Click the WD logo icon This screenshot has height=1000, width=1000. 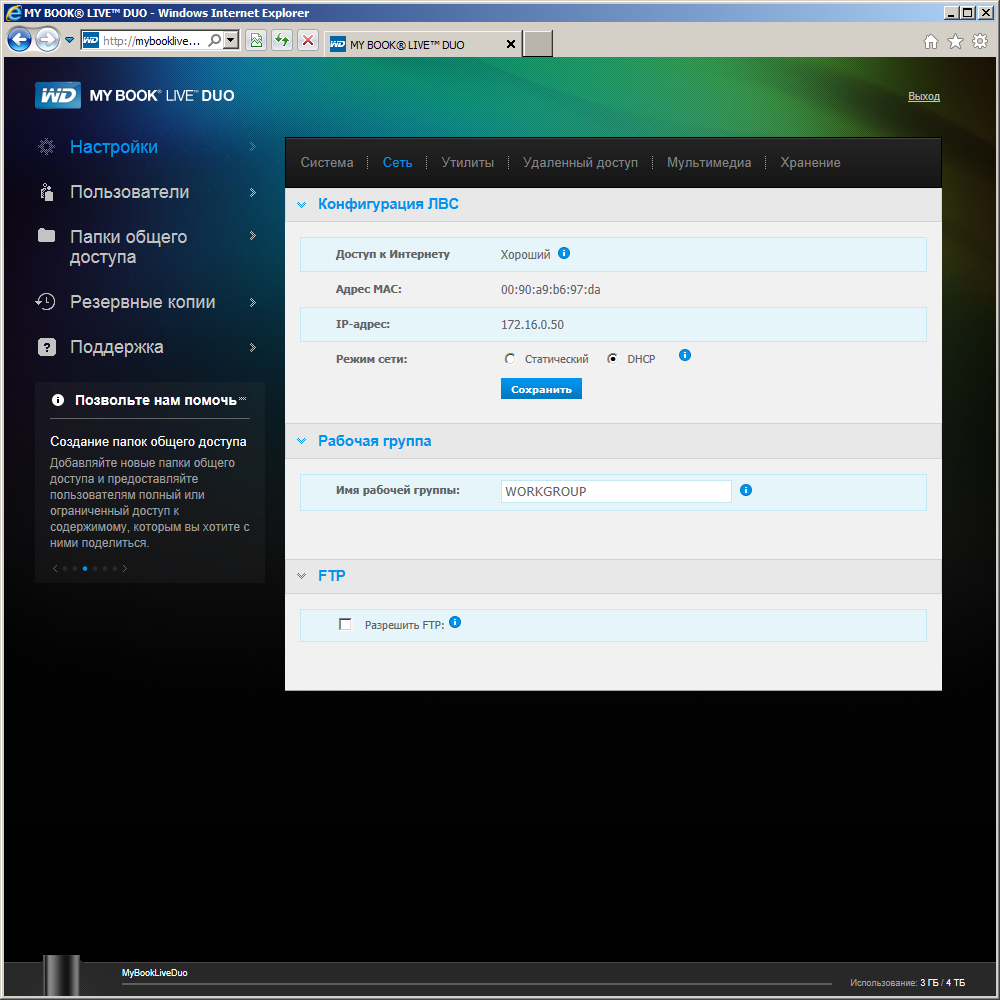58,96
